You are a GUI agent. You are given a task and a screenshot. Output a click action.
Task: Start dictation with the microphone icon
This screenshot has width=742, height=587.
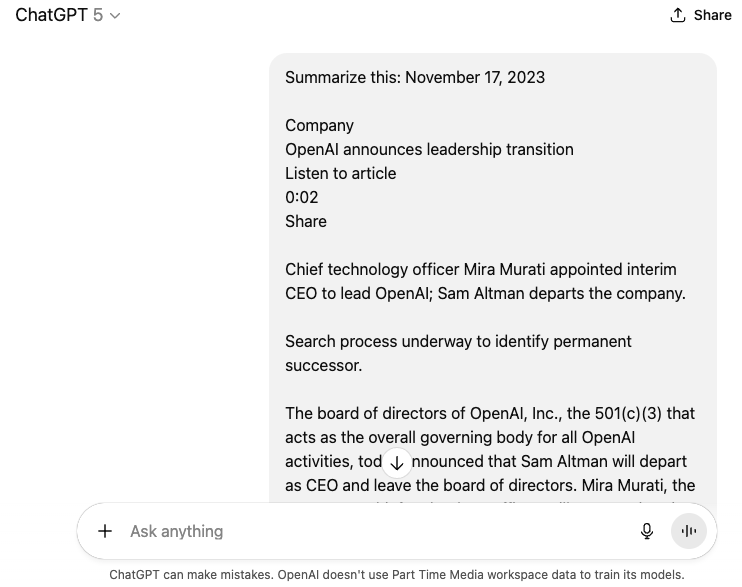point(647,531)
